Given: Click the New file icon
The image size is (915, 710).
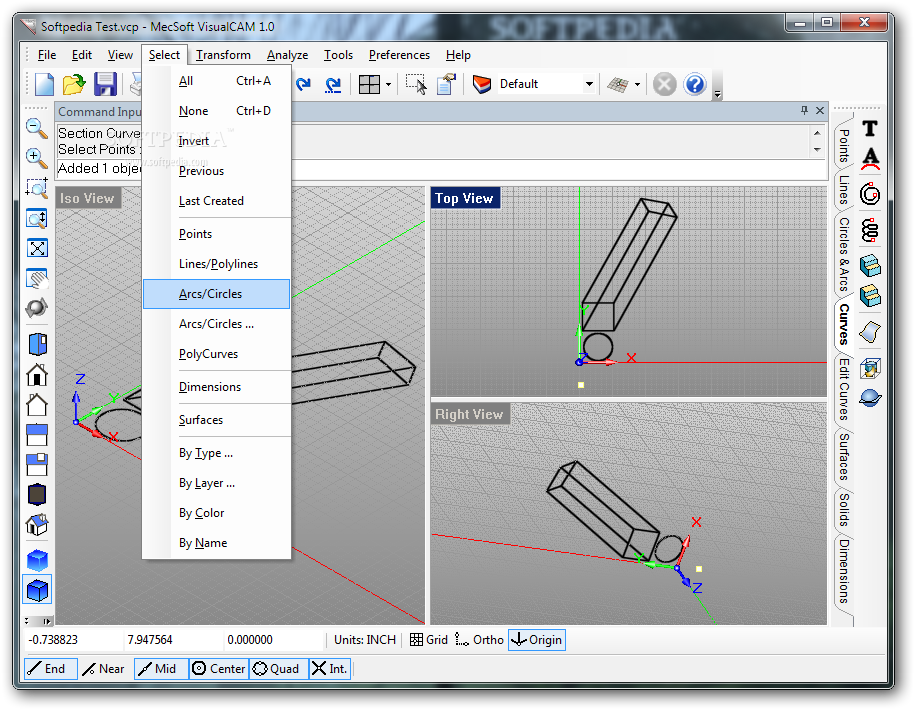Looking at the screenshot, I should pos(44,84).
